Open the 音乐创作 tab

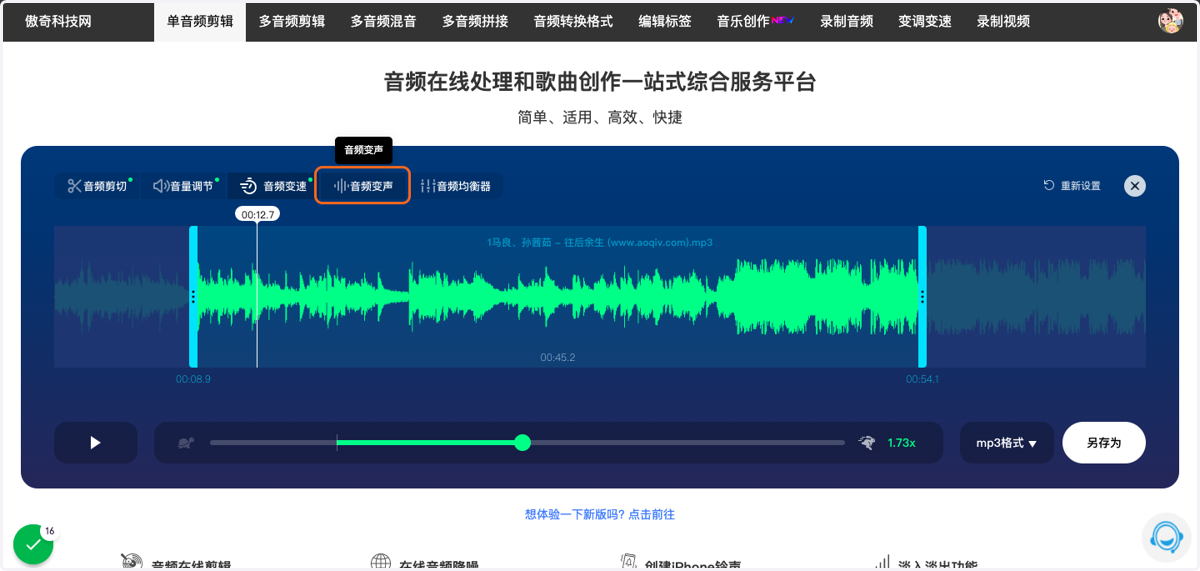[755, 21]
